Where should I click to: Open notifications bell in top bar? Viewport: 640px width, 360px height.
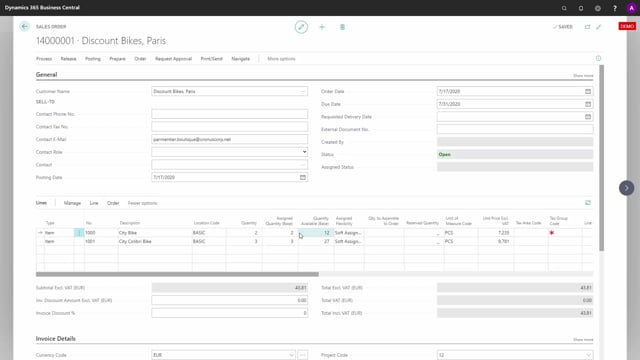click(581, 8)
